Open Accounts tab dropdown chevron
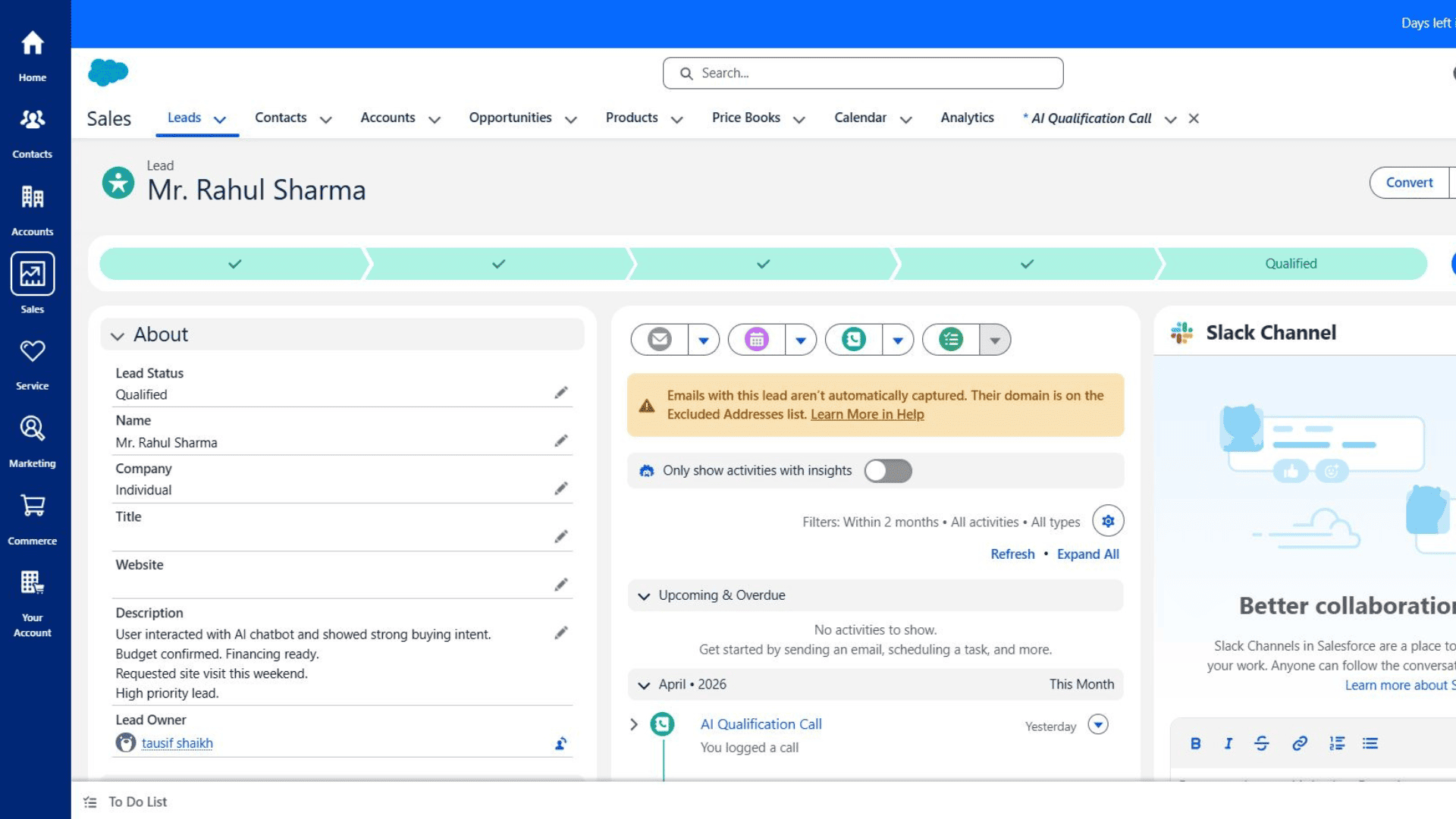The width and height of the screenshot is (1456, 819). [435, 119]
